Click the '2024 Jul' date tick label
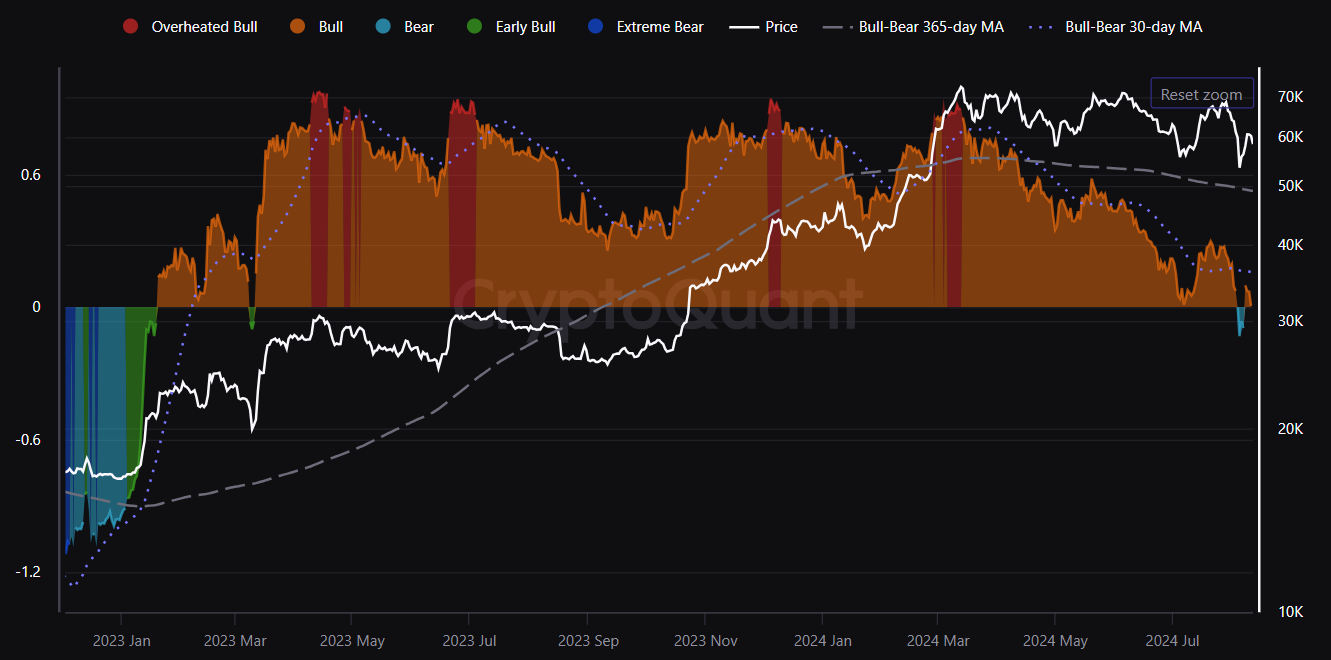 coord(1172,640)
